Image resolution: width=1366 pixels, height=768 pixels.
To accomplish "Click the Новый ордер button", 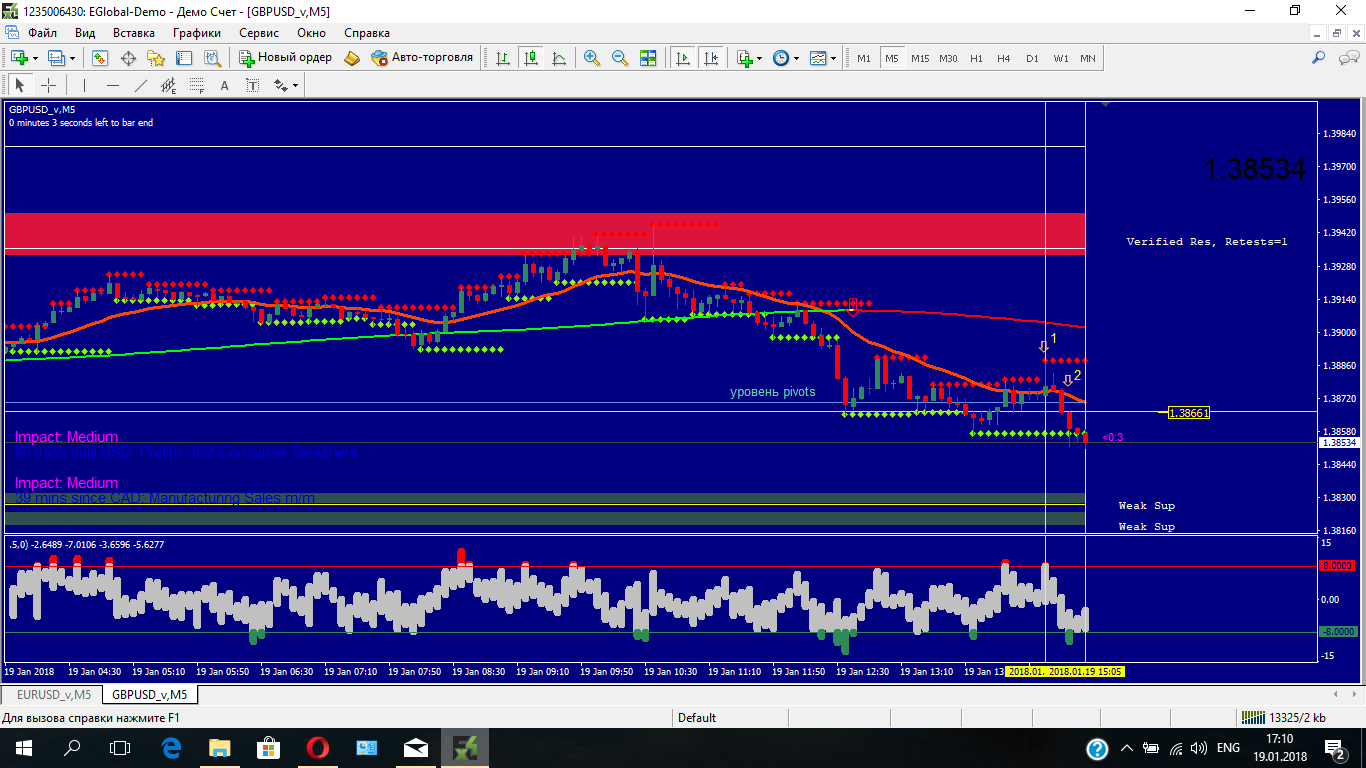I will click(285, 58).
